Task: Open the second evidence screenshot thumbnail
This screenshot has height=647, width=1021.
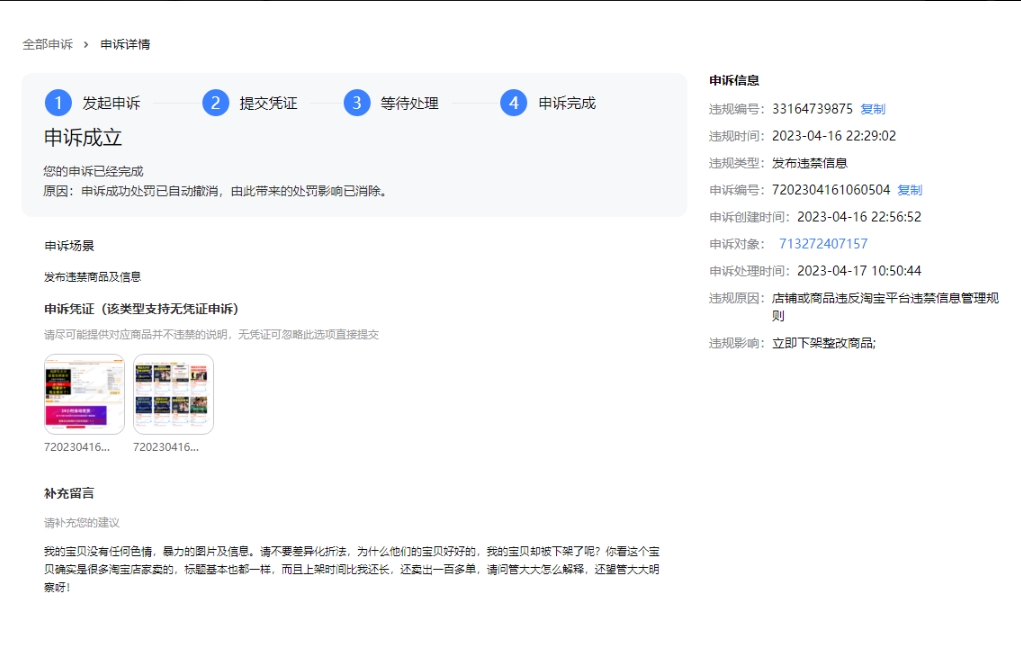Action: (x=173, y=394)
